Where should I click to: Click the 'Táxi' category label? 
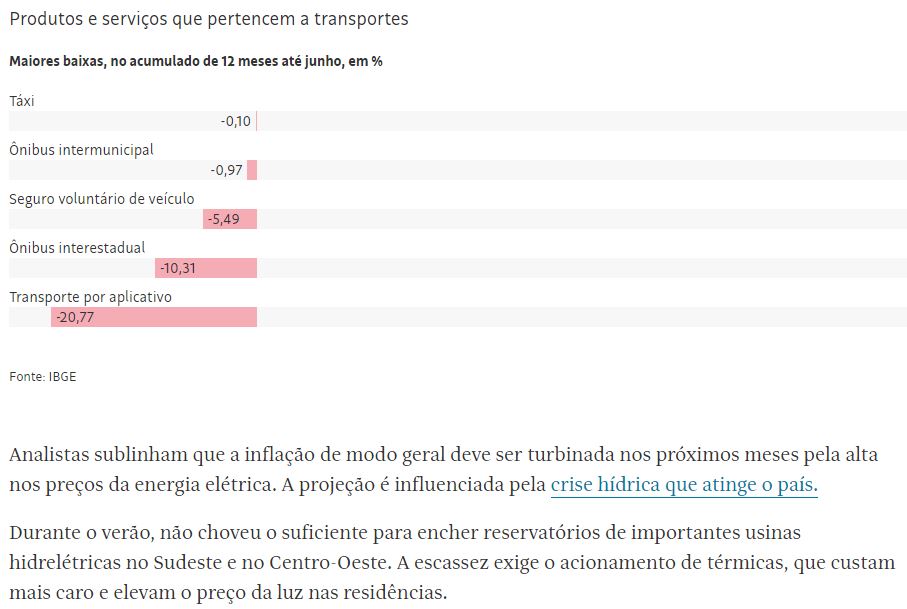(x=22, y=100)
